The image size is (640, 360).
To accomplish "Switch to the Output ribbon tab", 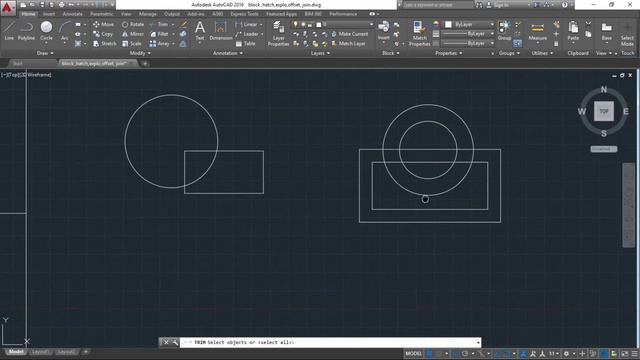I will click(172, 14).
